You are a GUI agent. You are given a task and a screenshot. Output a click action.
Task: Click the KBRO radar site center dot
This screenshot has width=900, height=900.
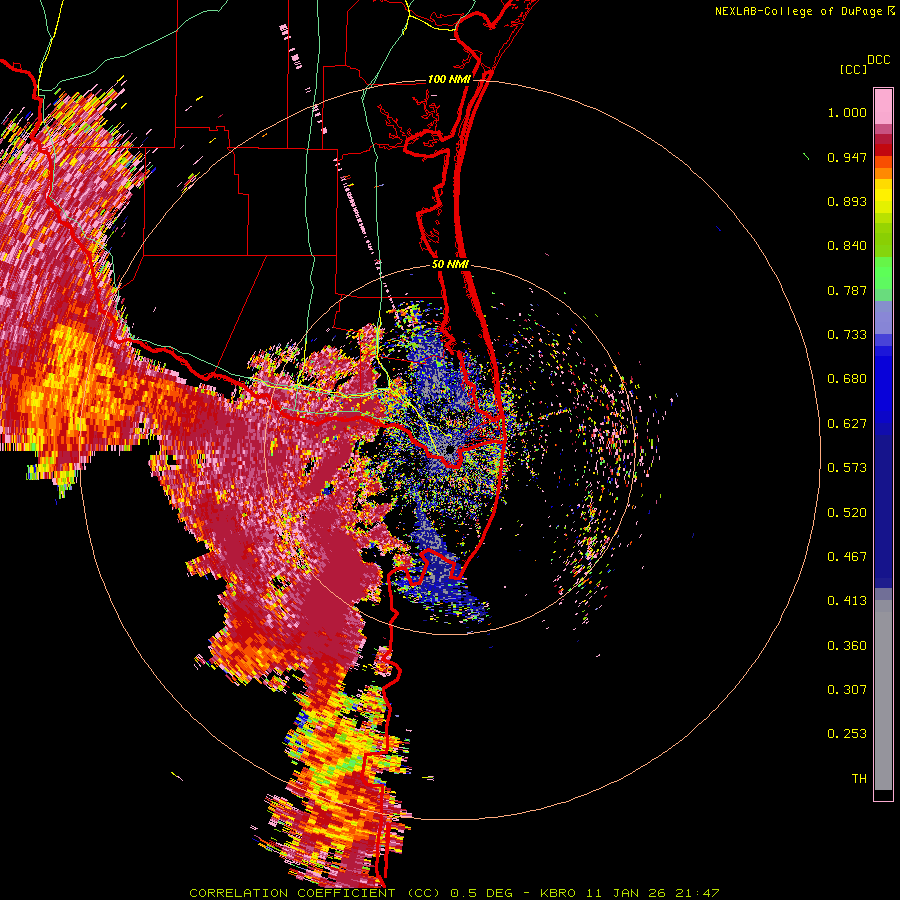click(450, 450)
